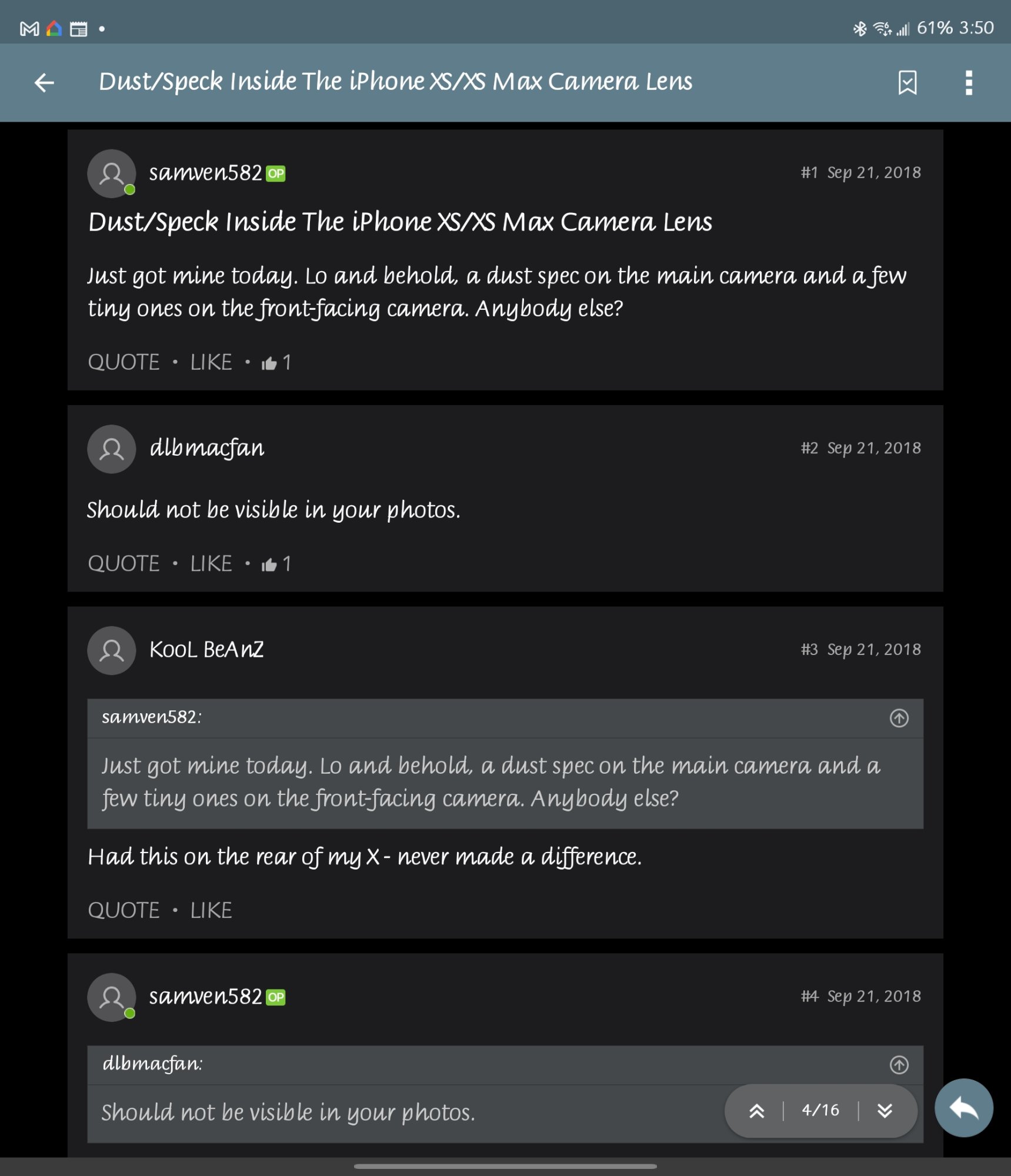Quote samven582's first post
The image size is (1011, 1176).
pyautogui.click(x=124, y=362)
